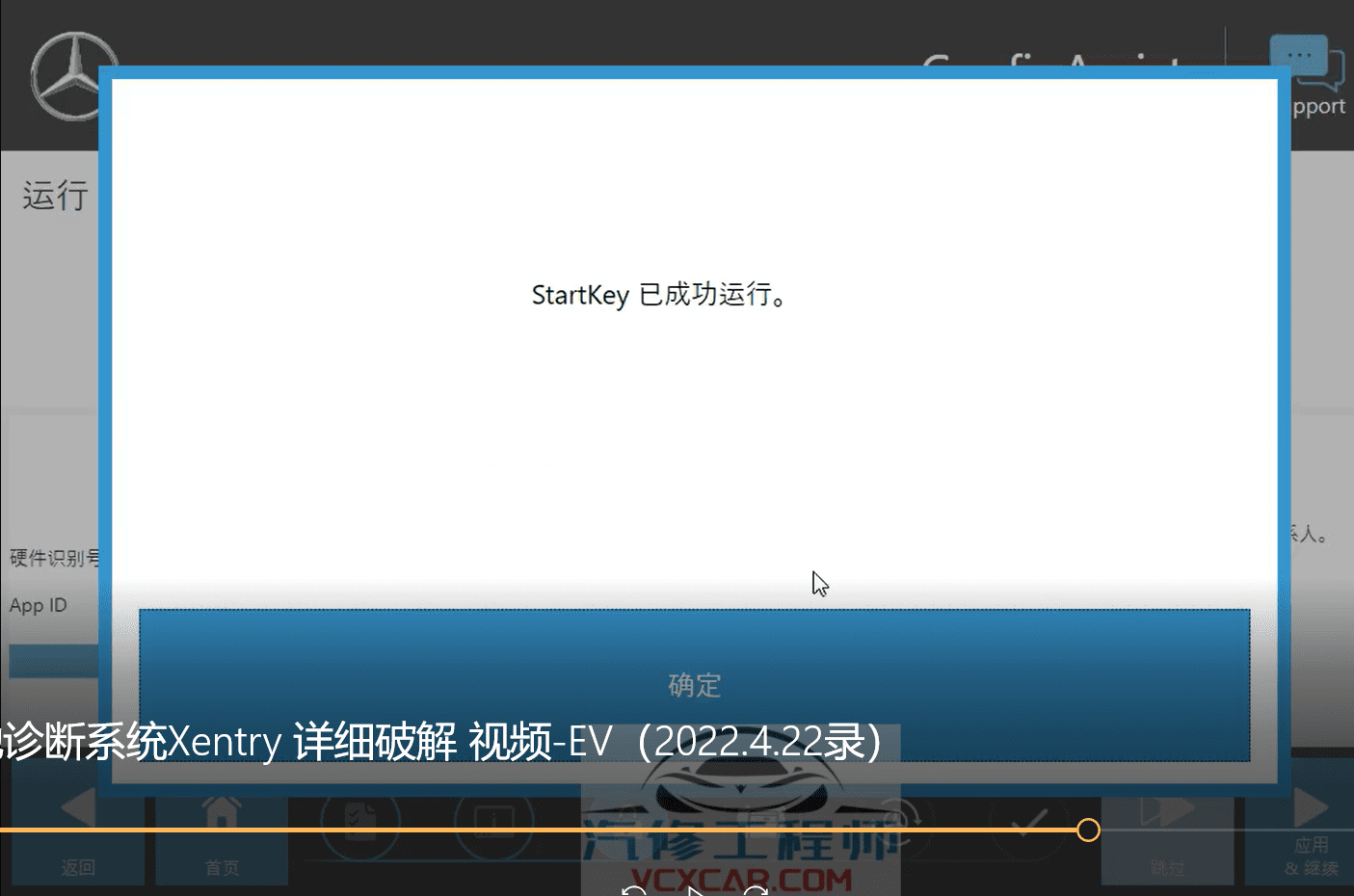Click the orange video progress slider handle
This screenshot has width=1354, height=896.
click(1088, 829)
